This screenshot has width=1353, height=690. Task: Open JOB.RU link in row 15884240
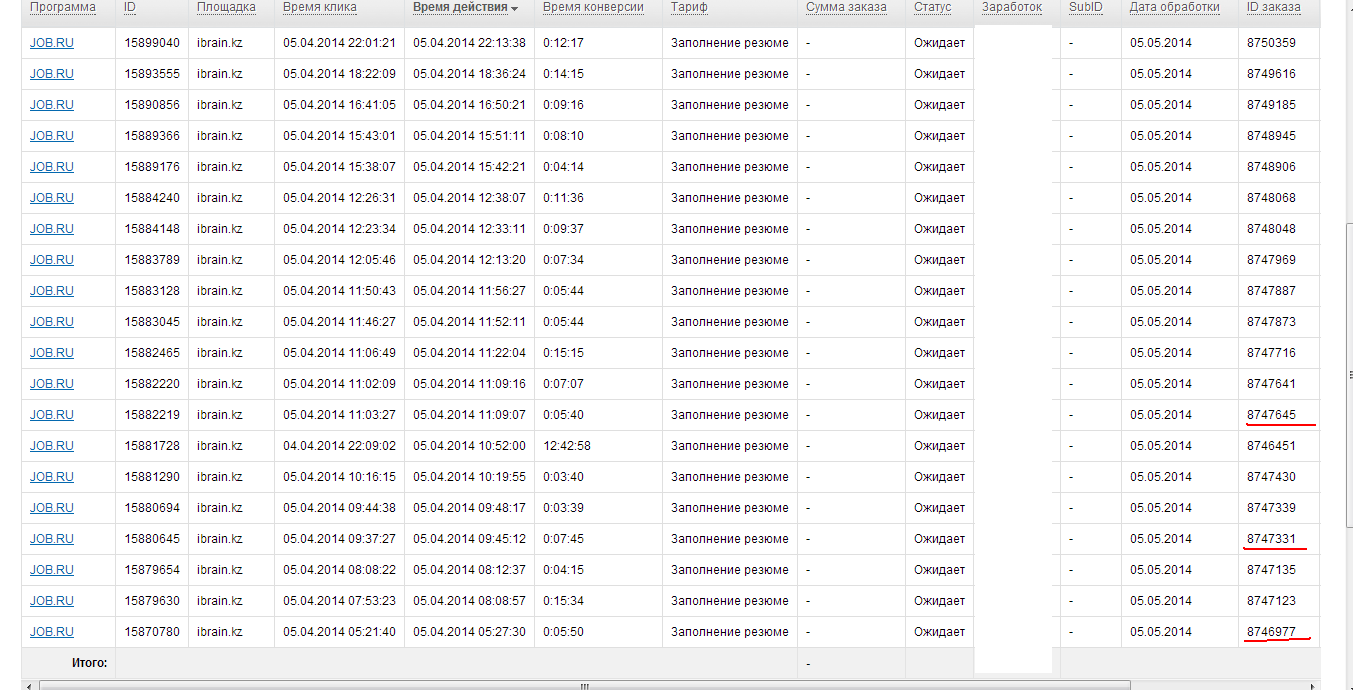coord(52,198)
